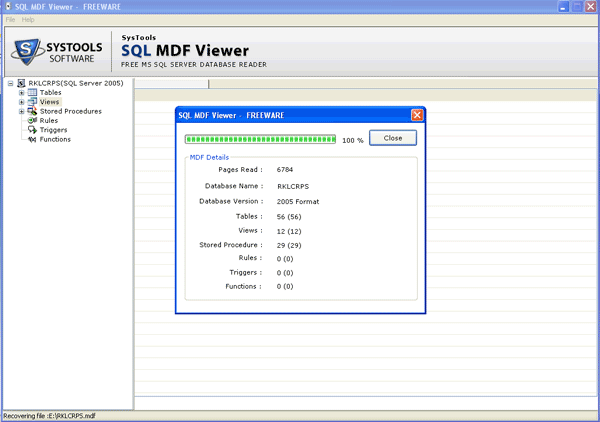The width and height of the screenshot is (600, 422).
Task: Click the green scan progress bar
Action: tap(260, 139)
